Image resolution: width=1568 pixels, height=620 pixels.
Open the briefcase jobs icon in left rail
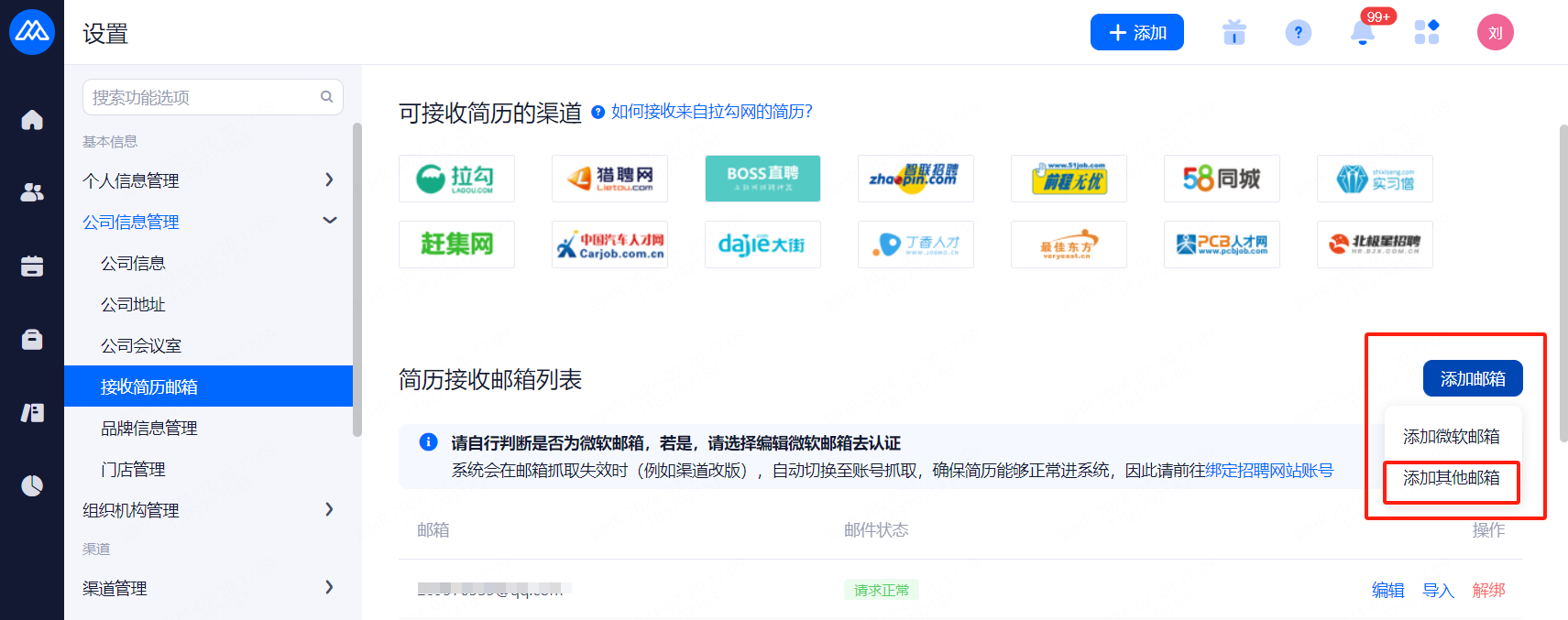pyautogui.click(x=32, y=340)
